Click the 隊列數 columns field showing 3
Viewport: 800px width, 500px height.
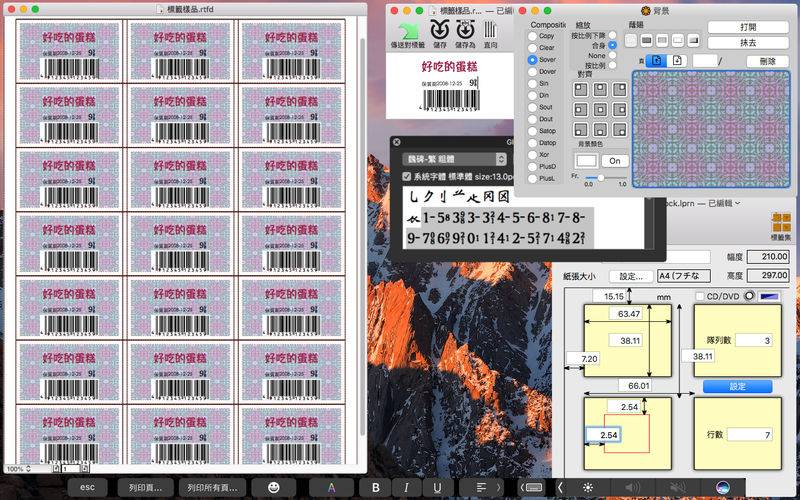tap(753, 340)
